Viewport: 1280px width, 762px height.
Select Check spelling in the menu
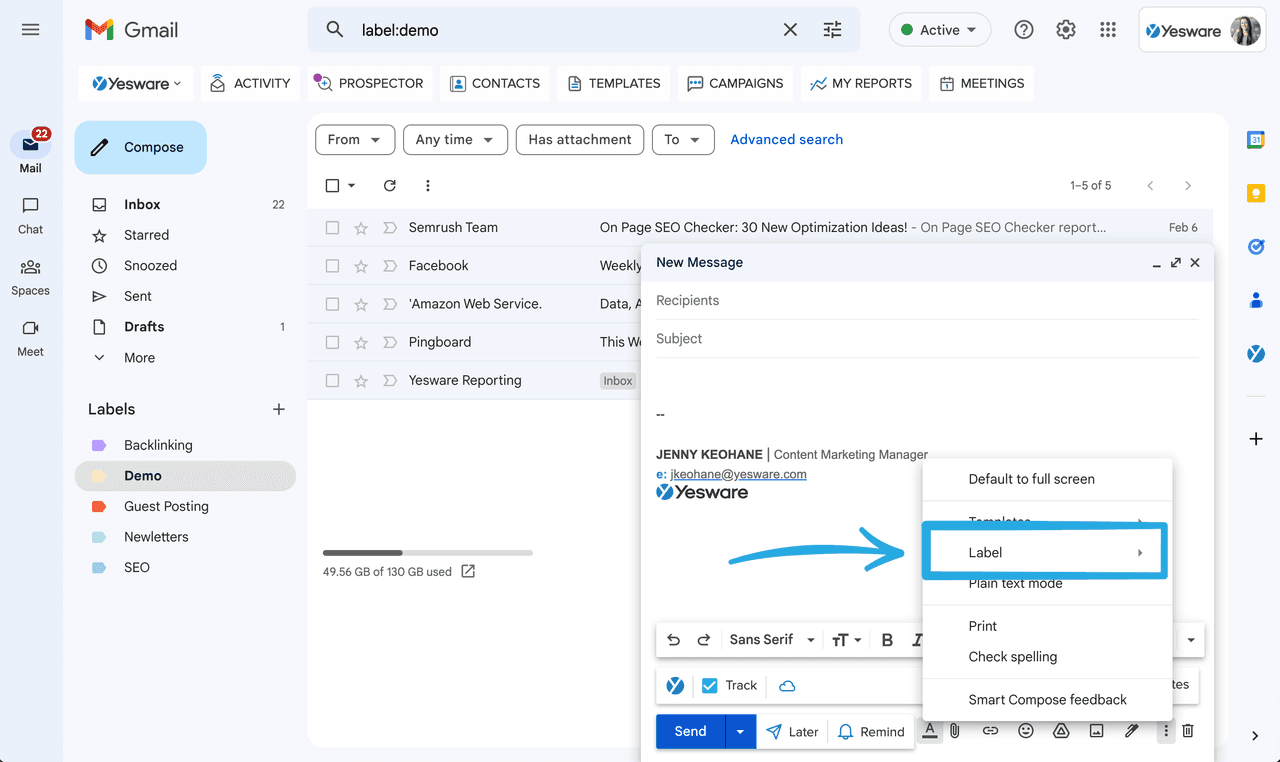click(1012, 657)
